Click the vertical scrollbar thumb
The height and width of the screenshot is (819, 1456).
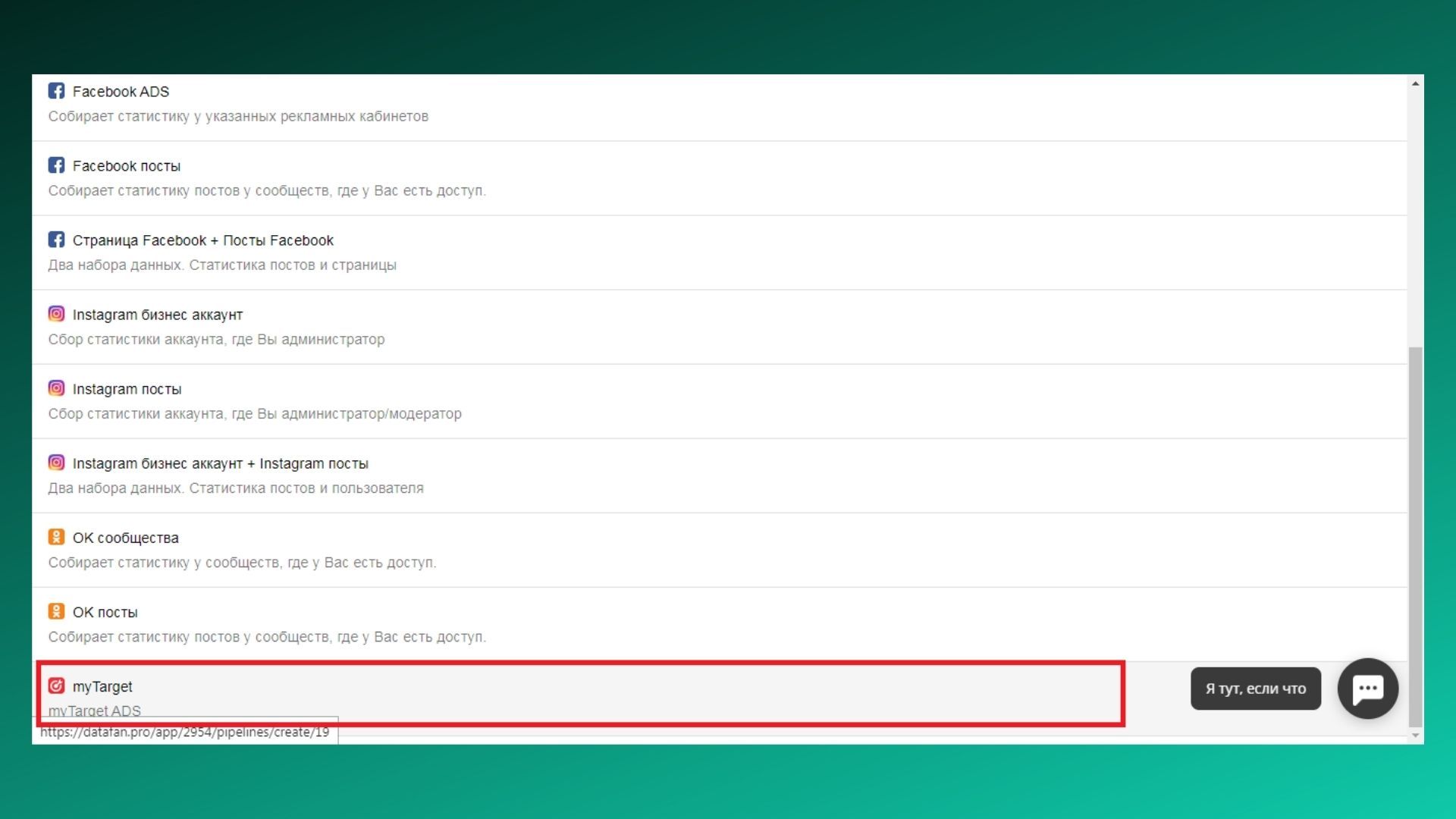[x=1415, y=536]
